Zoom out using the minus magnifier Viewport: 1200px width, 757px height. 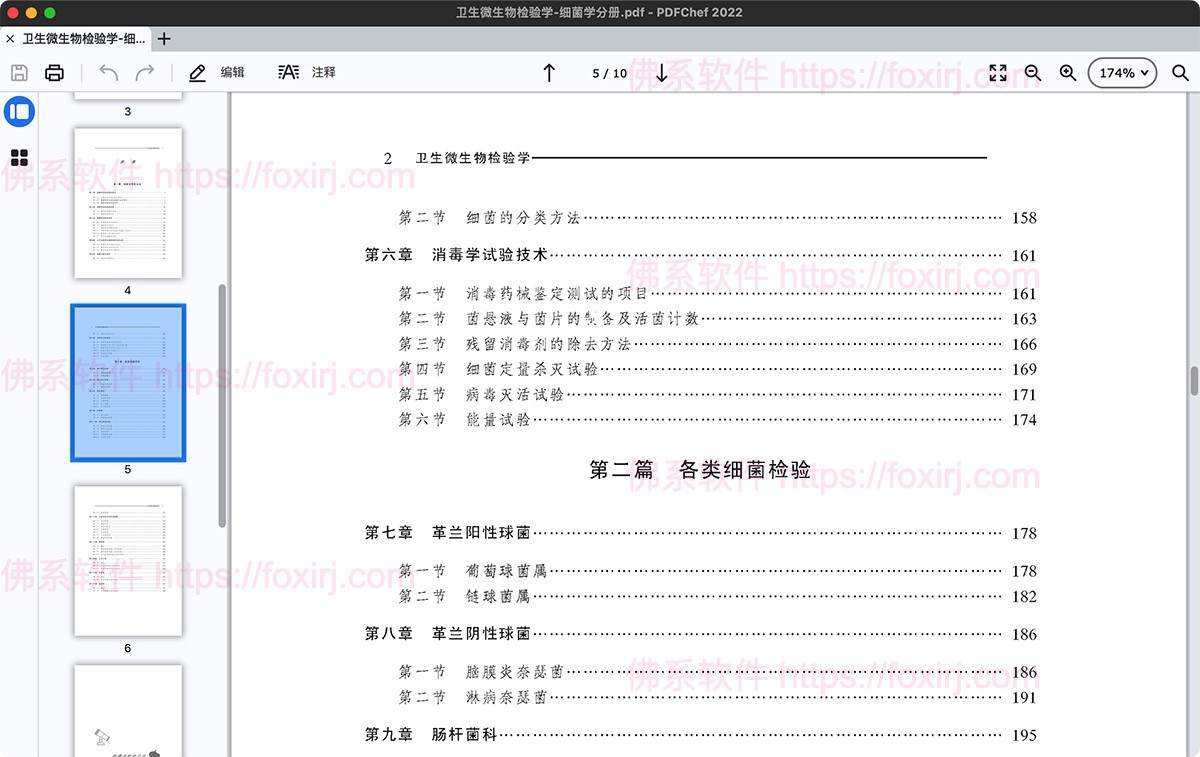pyautogui.click(x=1033, y=72)
